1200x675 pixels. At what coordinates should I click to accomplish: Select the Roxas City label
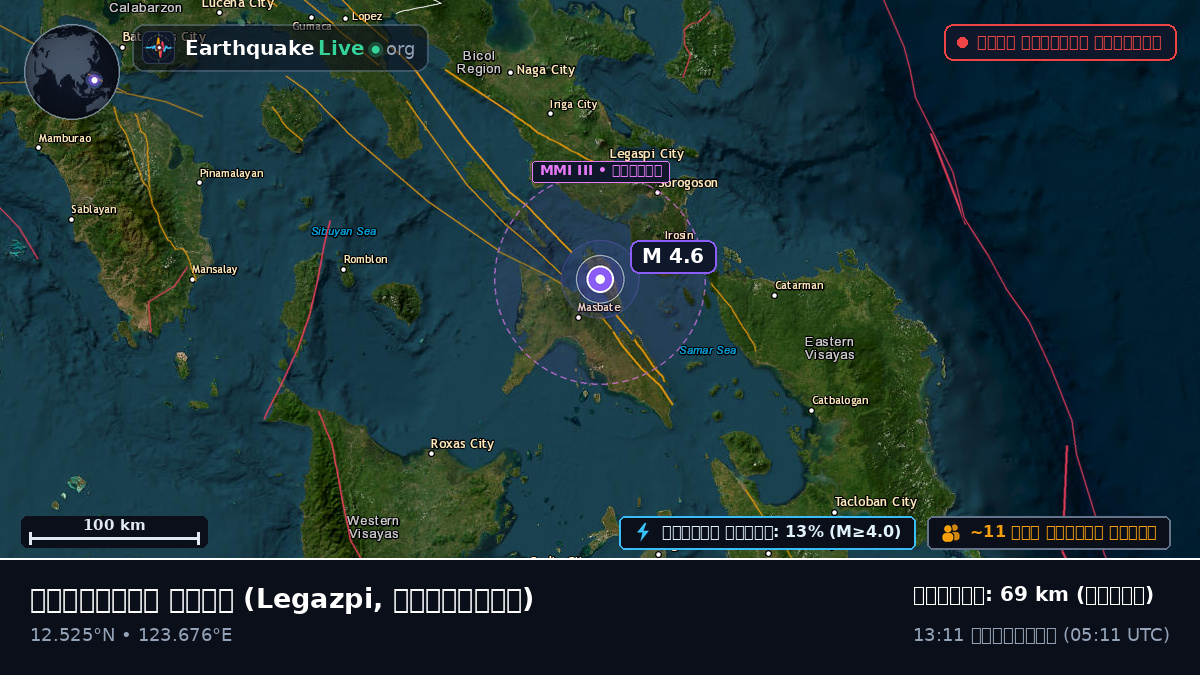tap(462, 444)
